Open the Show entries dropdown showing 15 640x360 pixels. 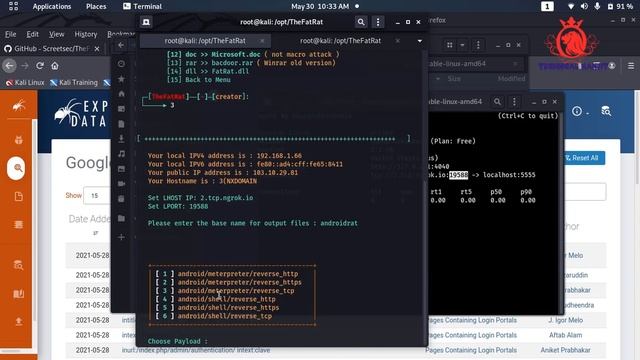[x=96, y=196]
